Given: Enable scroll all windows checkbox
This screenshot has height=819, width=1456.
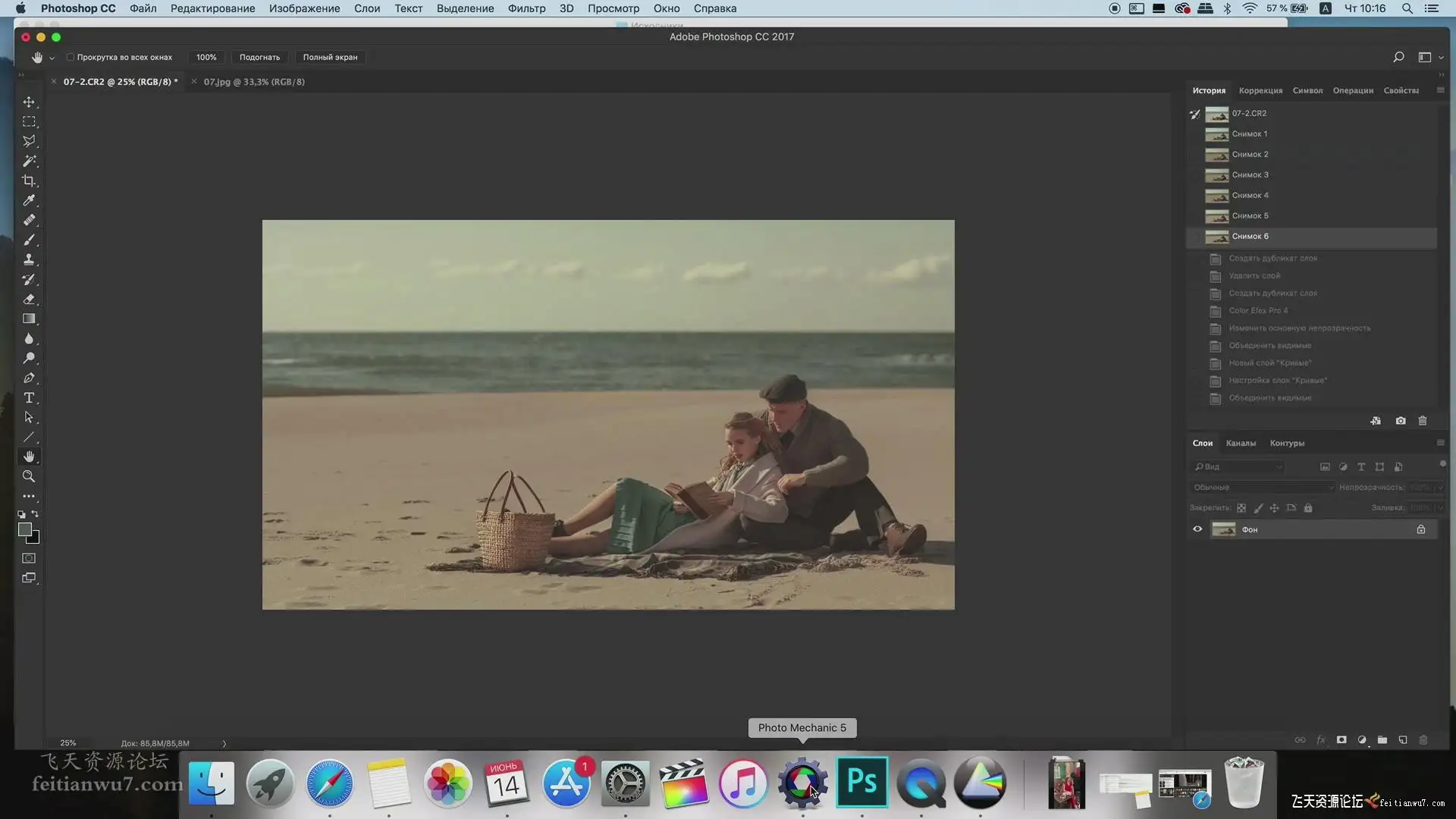Looking at the screenshot, I should point(71,57).
